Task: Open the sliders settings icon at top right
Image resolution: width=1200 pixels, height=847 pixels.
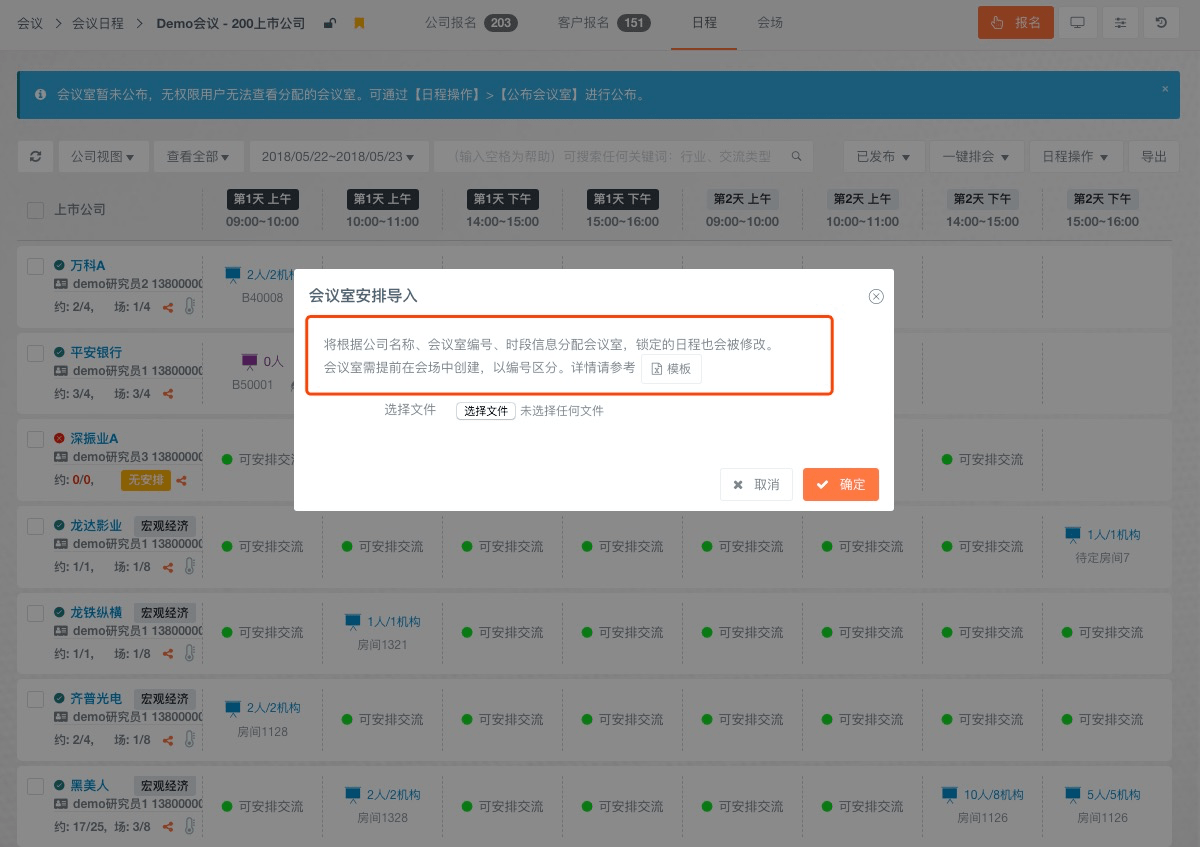Action: click(1119, 22)
